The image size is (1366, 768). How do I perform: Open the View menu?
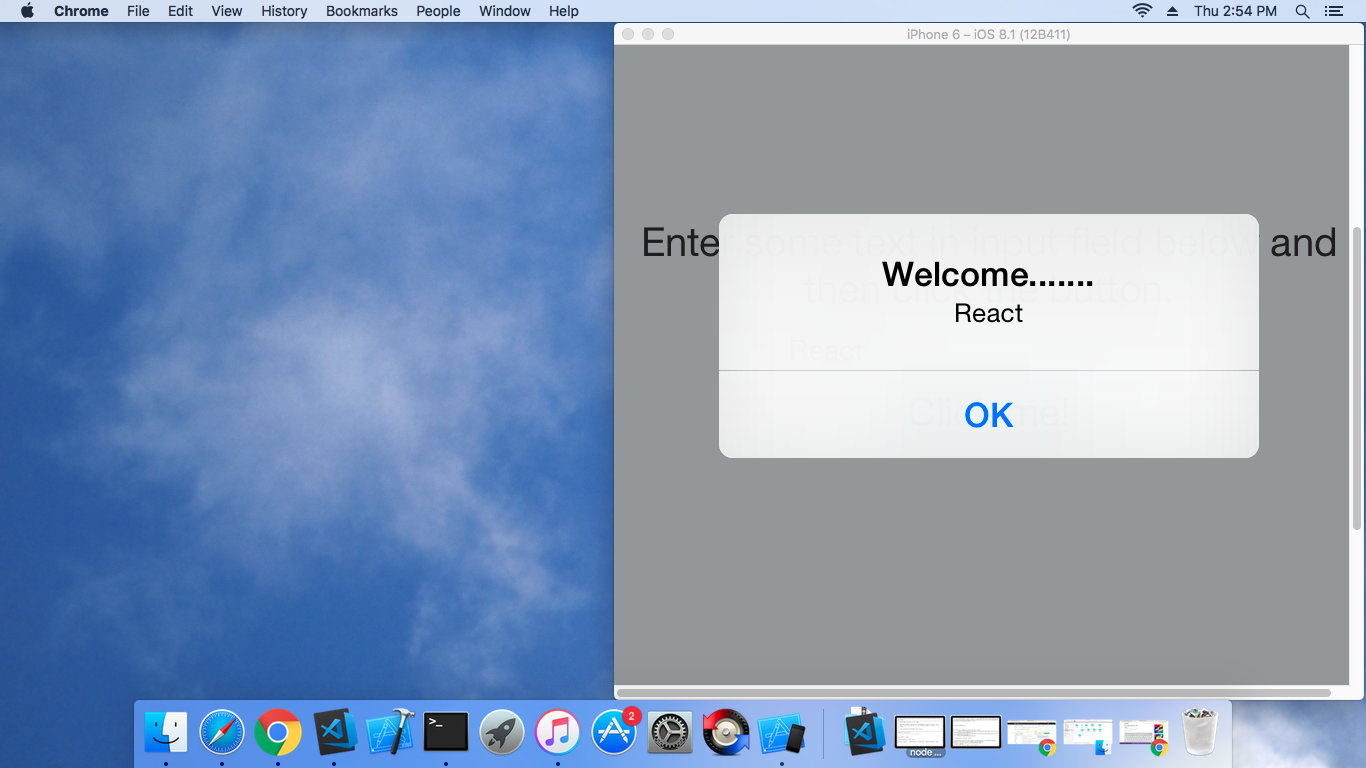[227, 11]
